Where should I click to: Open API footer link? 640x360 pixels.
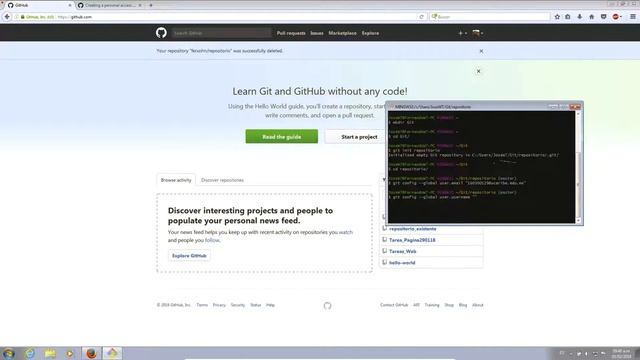(416, 305)
